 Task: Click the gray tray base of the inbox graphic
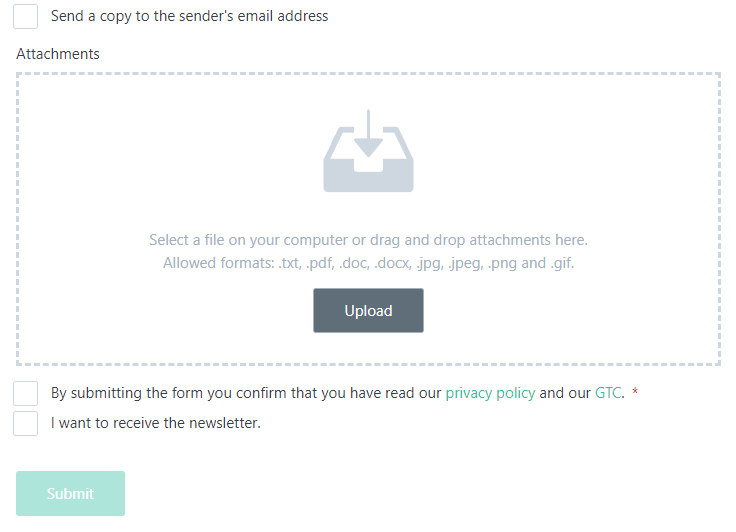coord(368,176)
